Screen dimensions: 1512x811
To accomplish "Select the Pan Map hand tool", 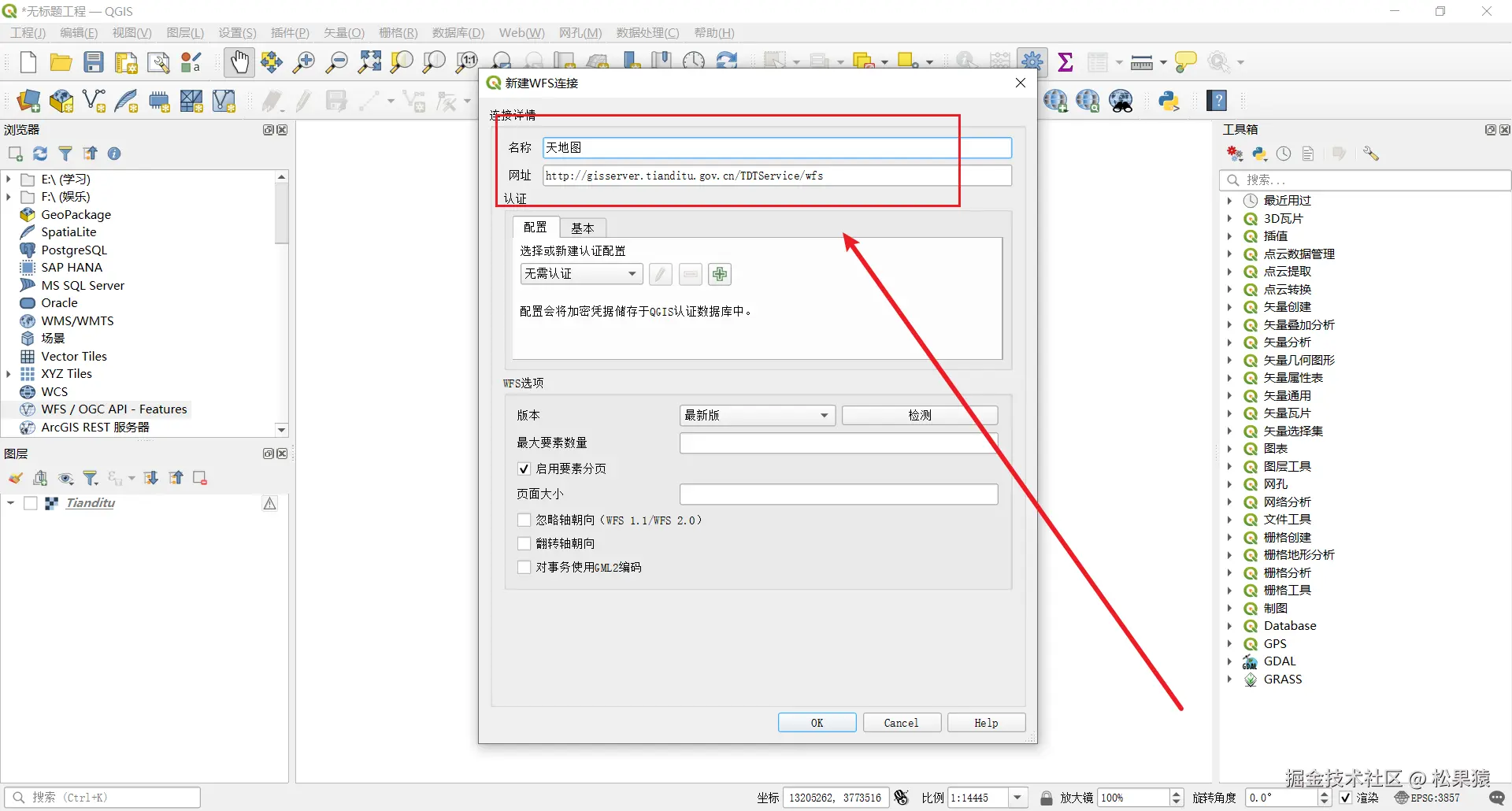I will pos(239,62).
